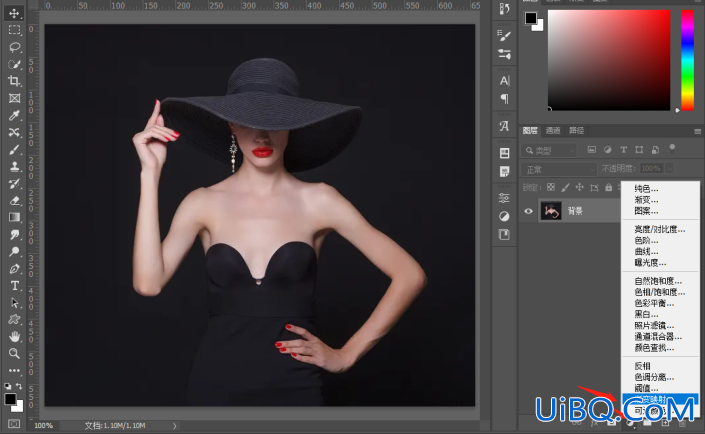Expand the extra tools ellipsis
705x434 pixels.
tap(14, 371)
